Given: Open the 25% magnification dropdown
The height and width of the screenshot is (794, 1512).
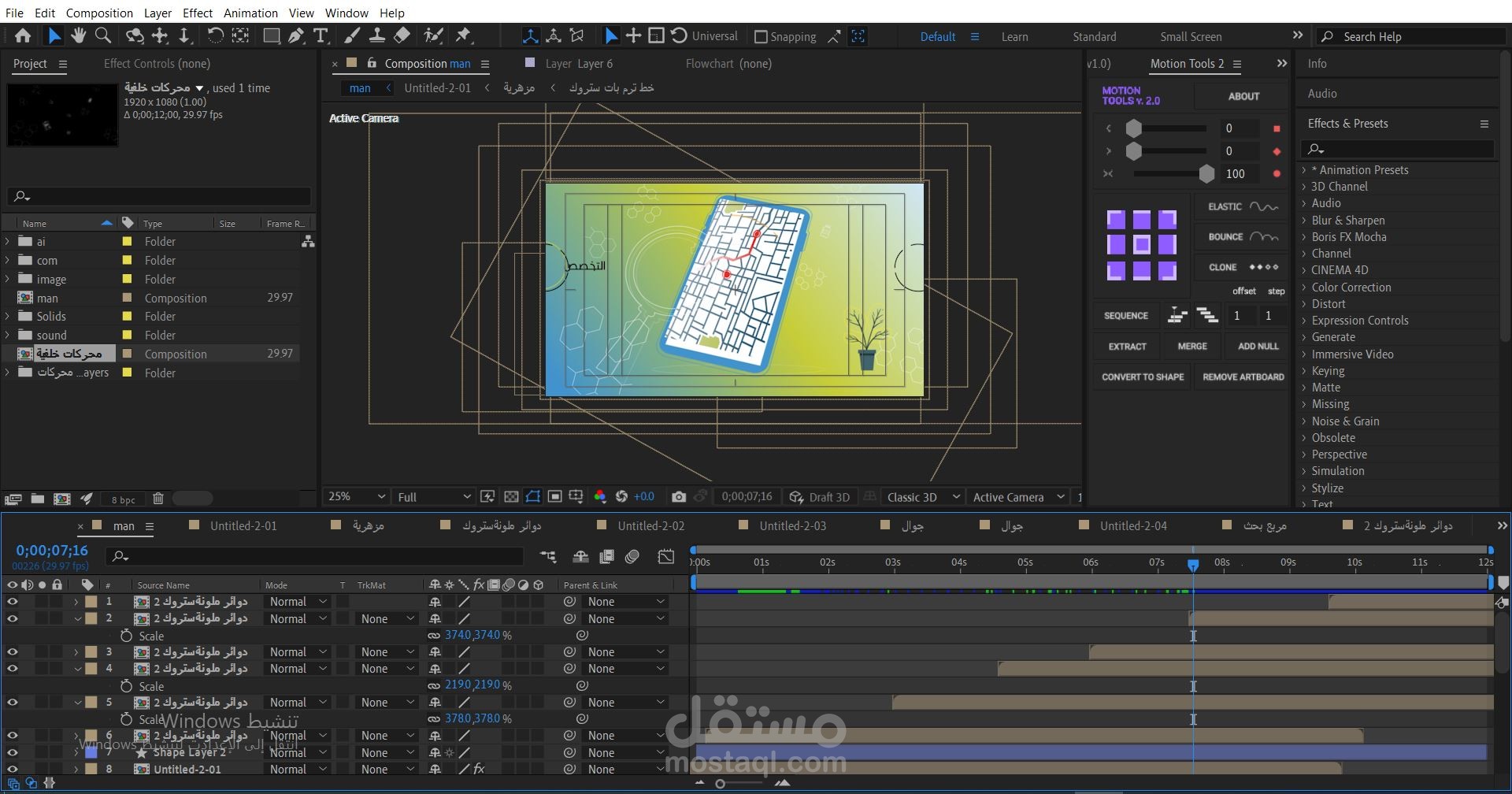Looking at the screenshot, I should click(357, 497).
